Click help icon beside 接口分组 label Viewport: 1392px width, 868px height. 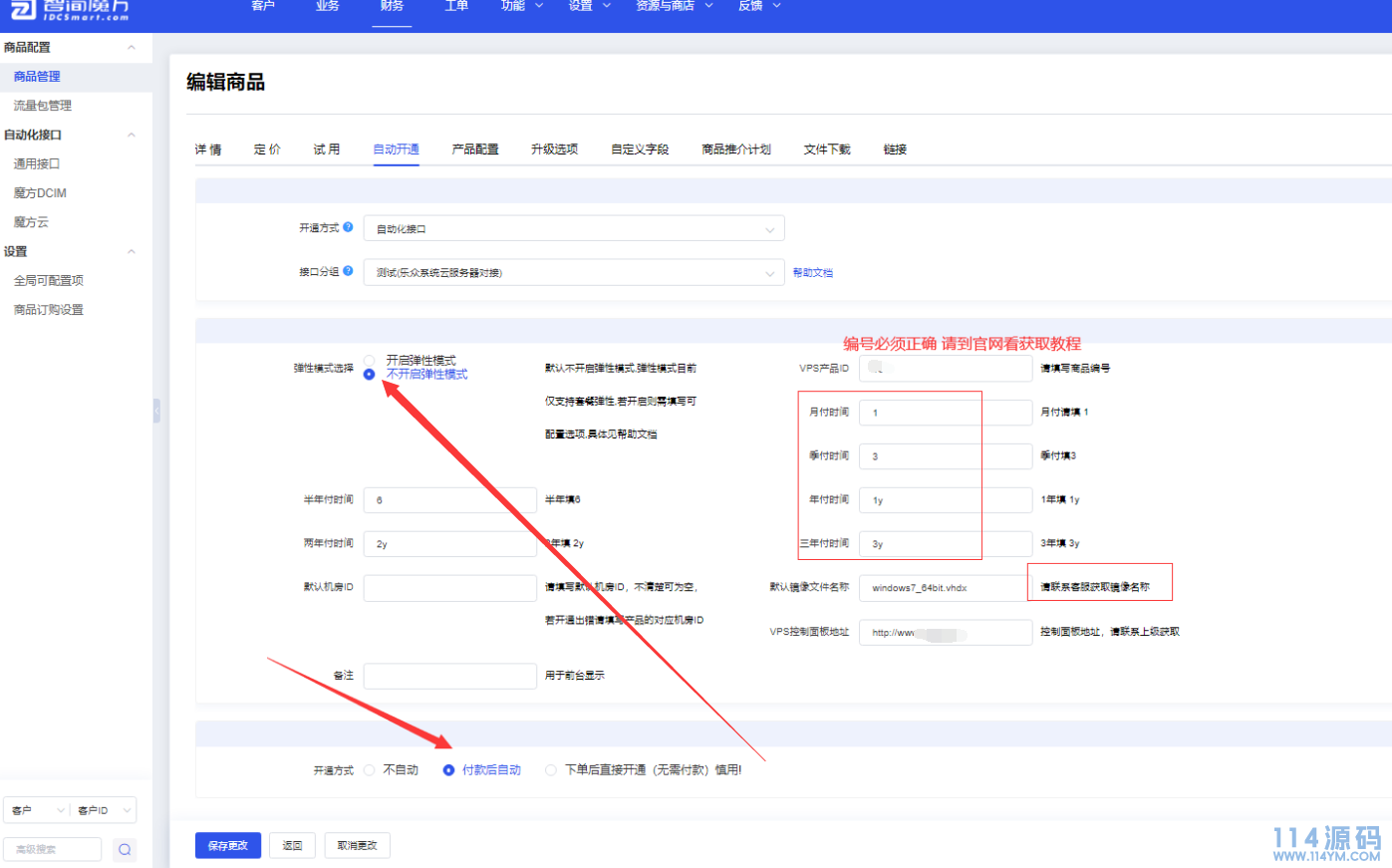click(348, 271)
